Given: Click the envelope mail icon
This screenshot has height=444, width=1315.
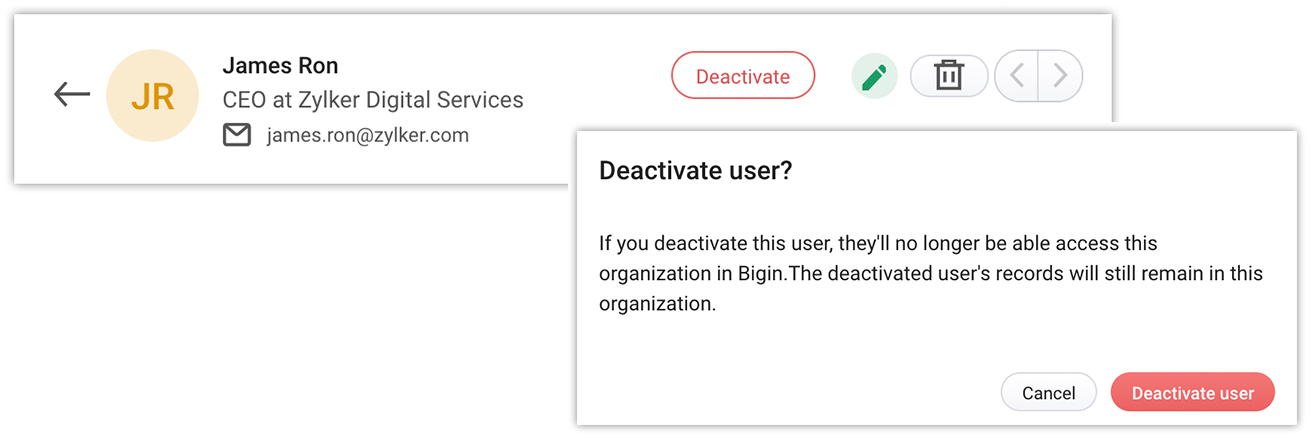Looking at the screenshot, I should pos(237,135).
